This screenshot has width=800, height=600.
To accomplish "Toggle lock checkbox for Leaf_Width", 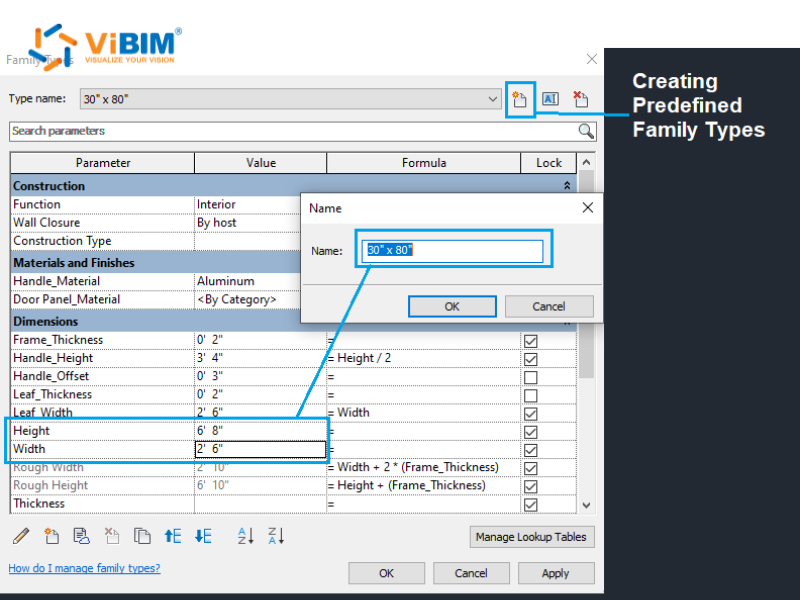I will coord(531,414).
